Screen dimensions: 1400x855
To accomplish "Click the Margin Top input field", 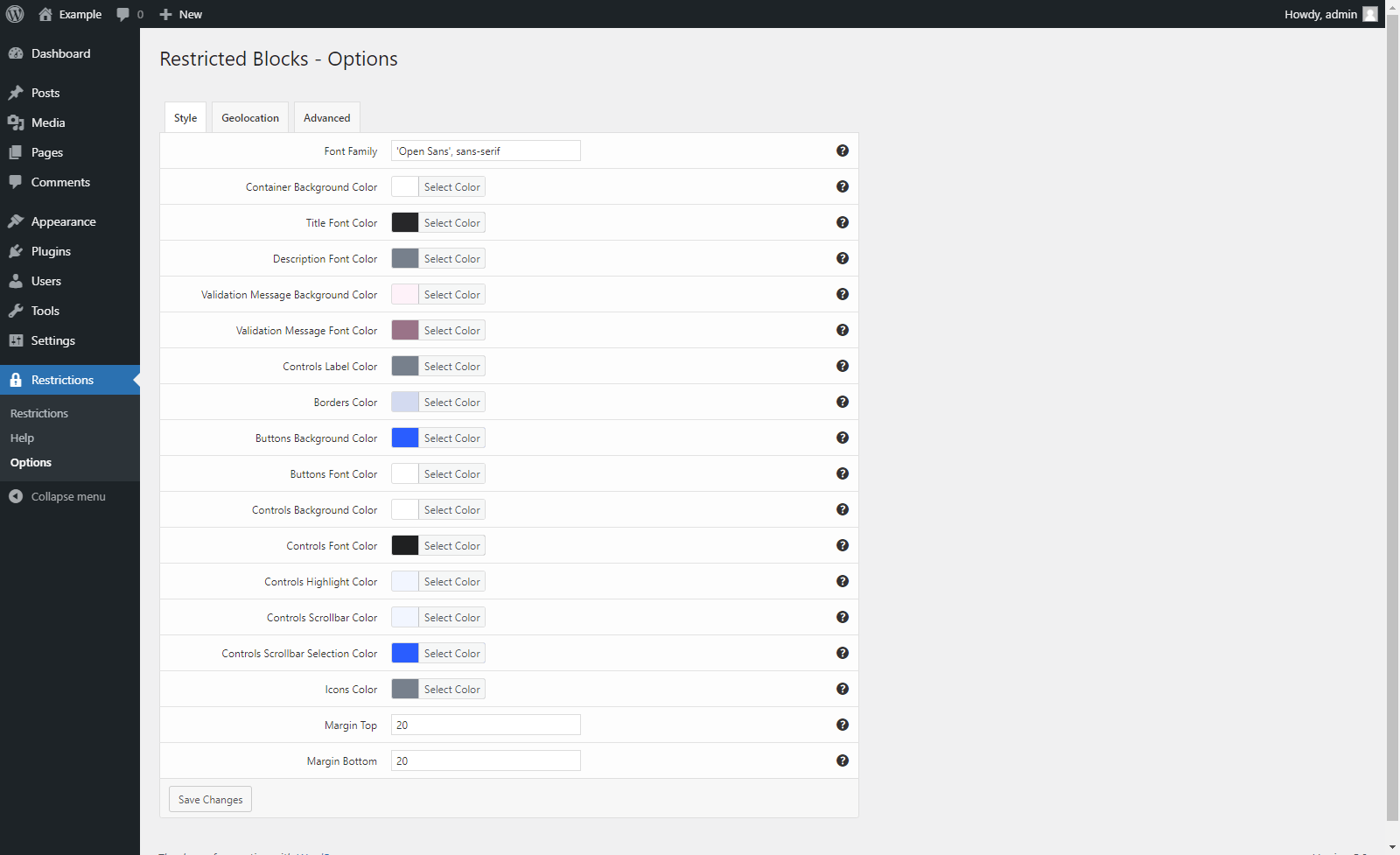I will 486,725.
